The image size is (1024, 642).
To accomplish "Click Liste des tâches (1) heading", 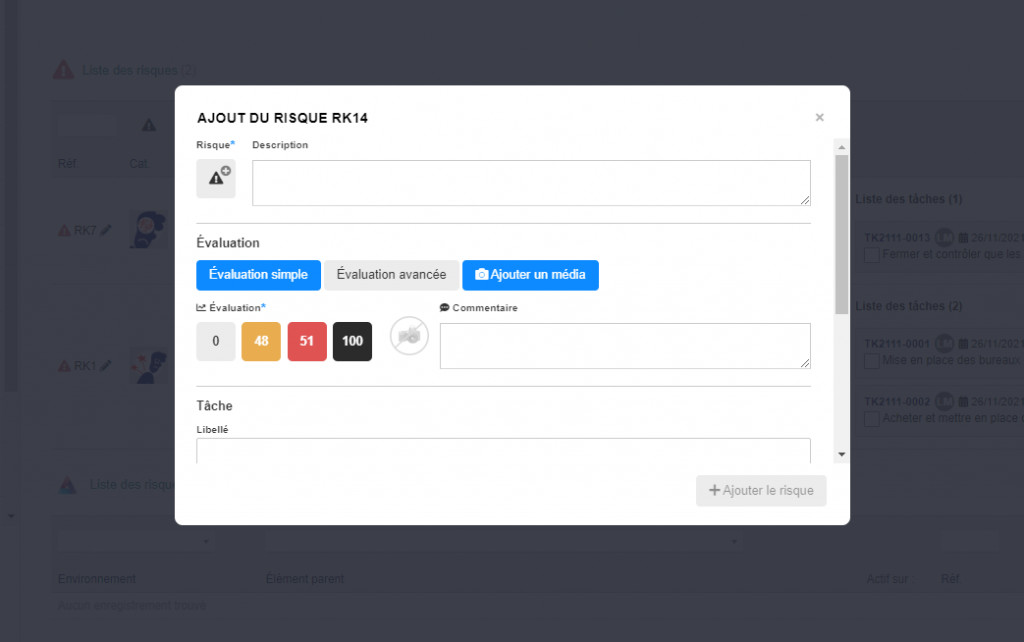I will [x=908, y=199].
